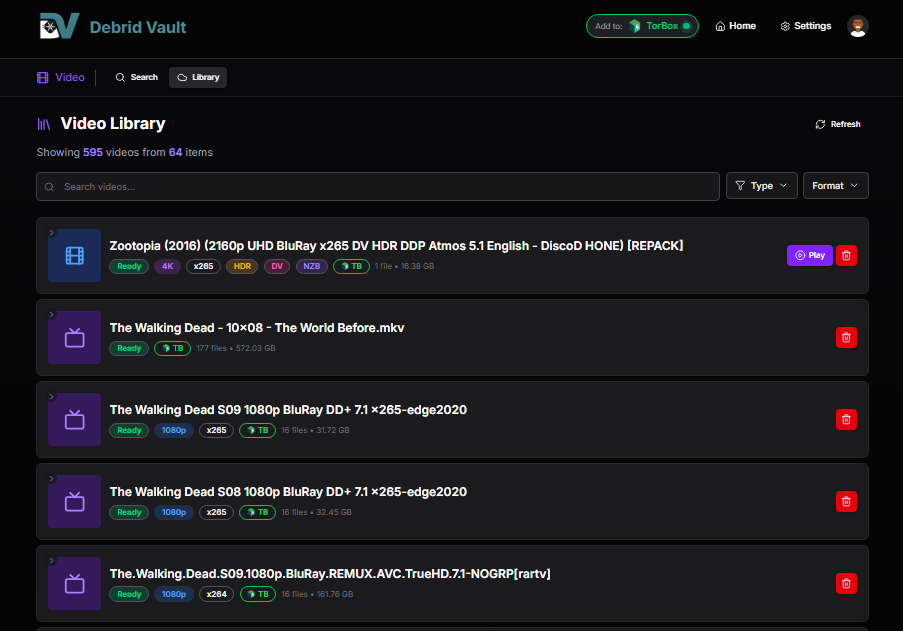The image size is (903, 631).
Task: Open the user avatar profile
Action: coord(858,26)
